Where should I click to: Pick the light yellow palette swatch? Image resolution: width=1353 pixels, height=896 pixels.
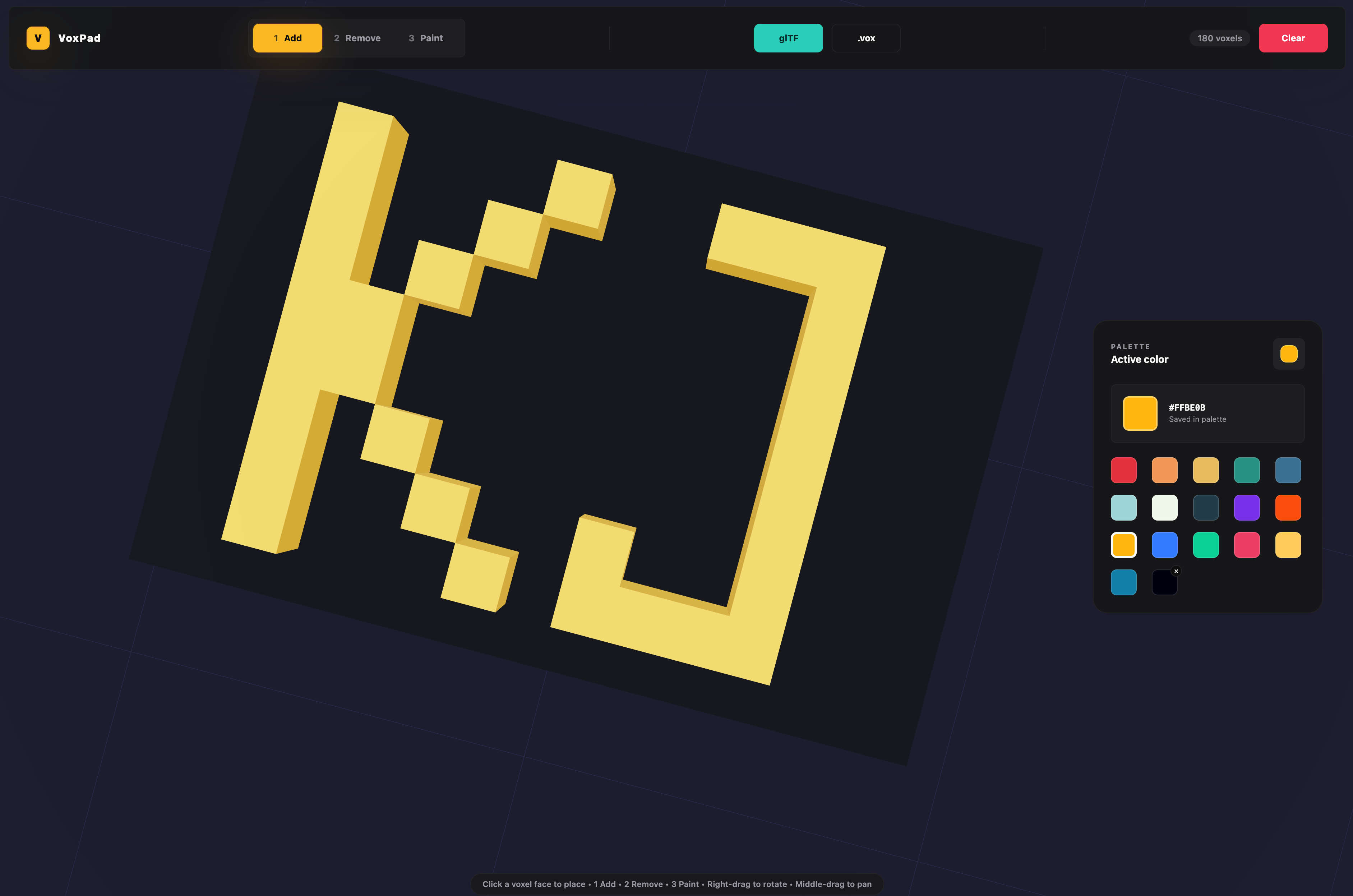point(1288,545)
